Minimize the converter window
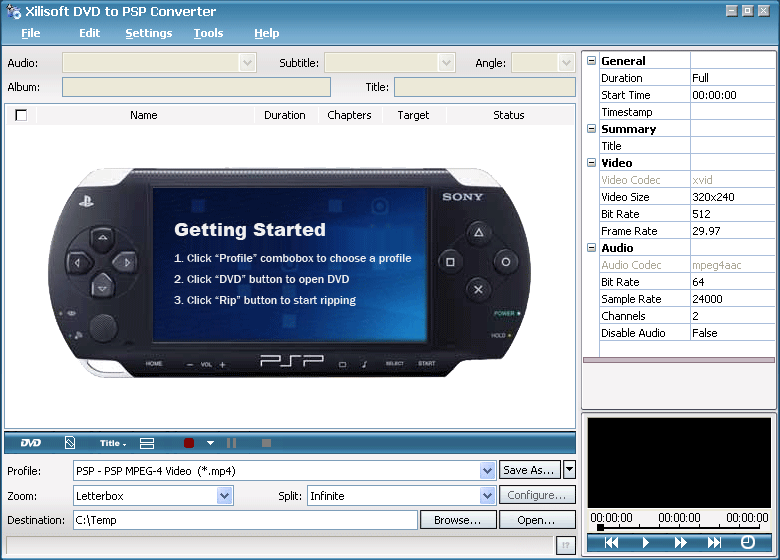The height and width of the screenshot is (560, 780). [x=731, y=10]
